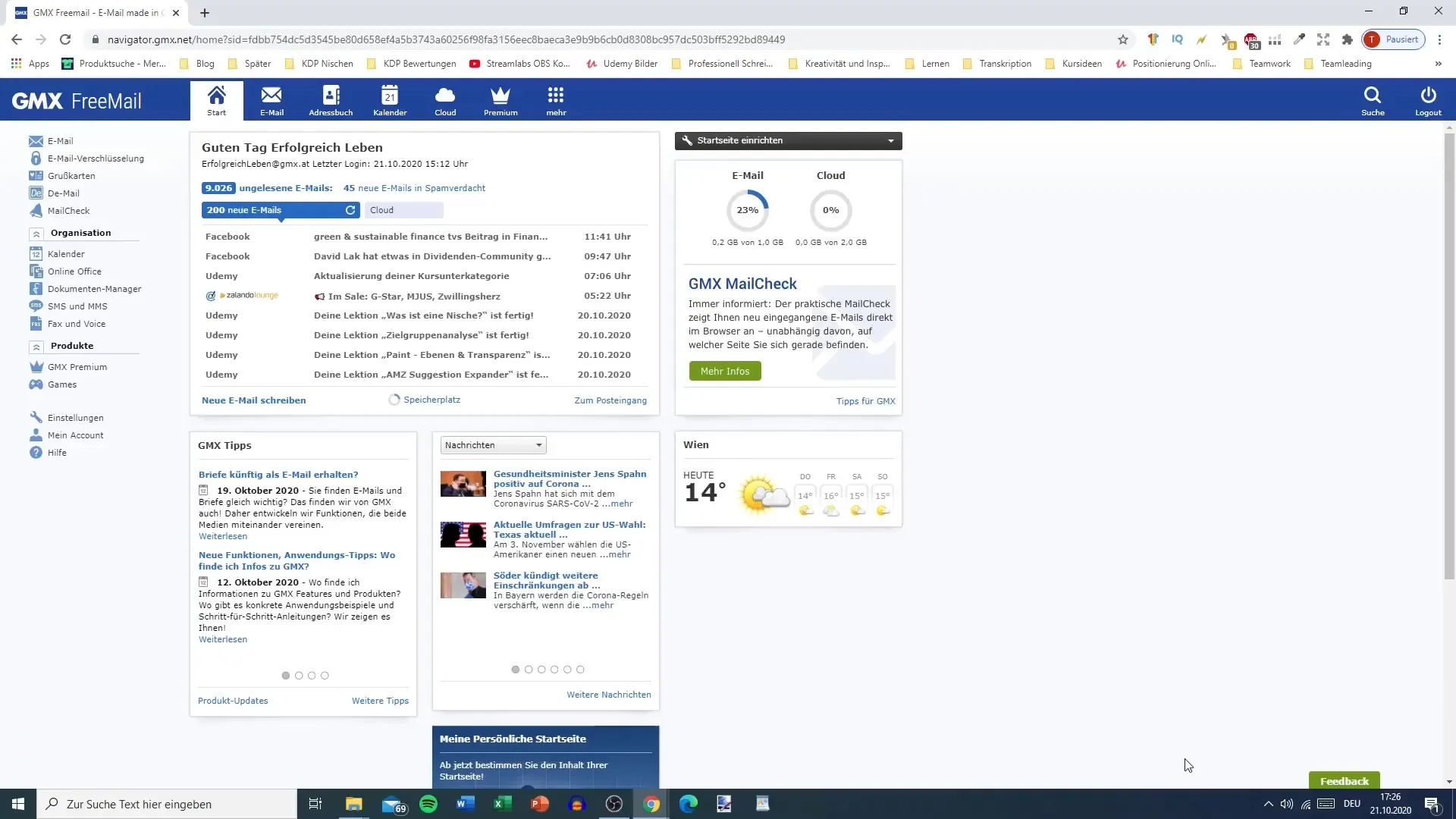Expand the Organisation section

click(35, 233)
